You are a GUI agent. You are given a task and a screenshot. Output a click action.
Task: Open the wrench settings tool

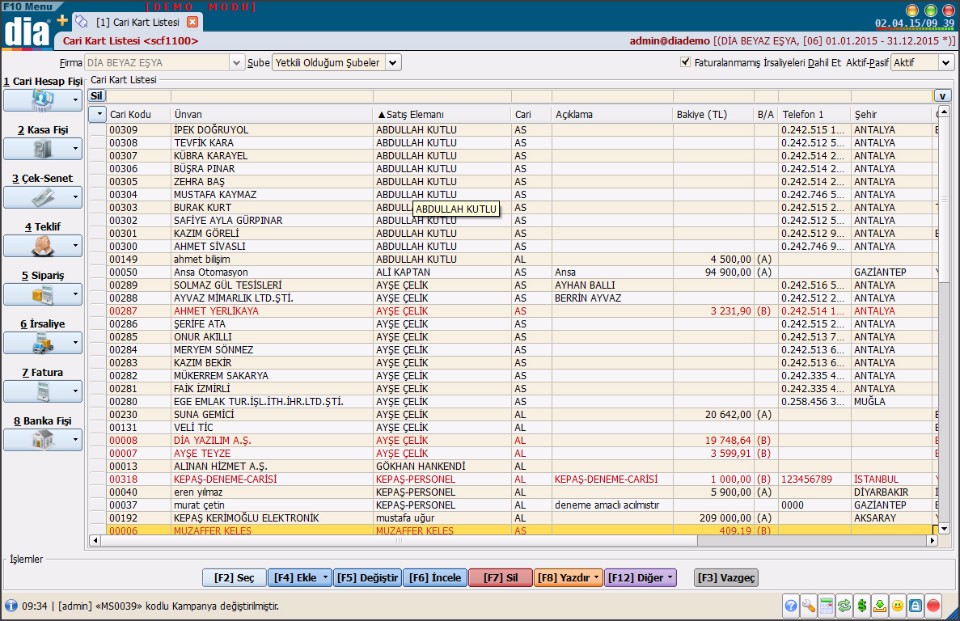point(808,606)
